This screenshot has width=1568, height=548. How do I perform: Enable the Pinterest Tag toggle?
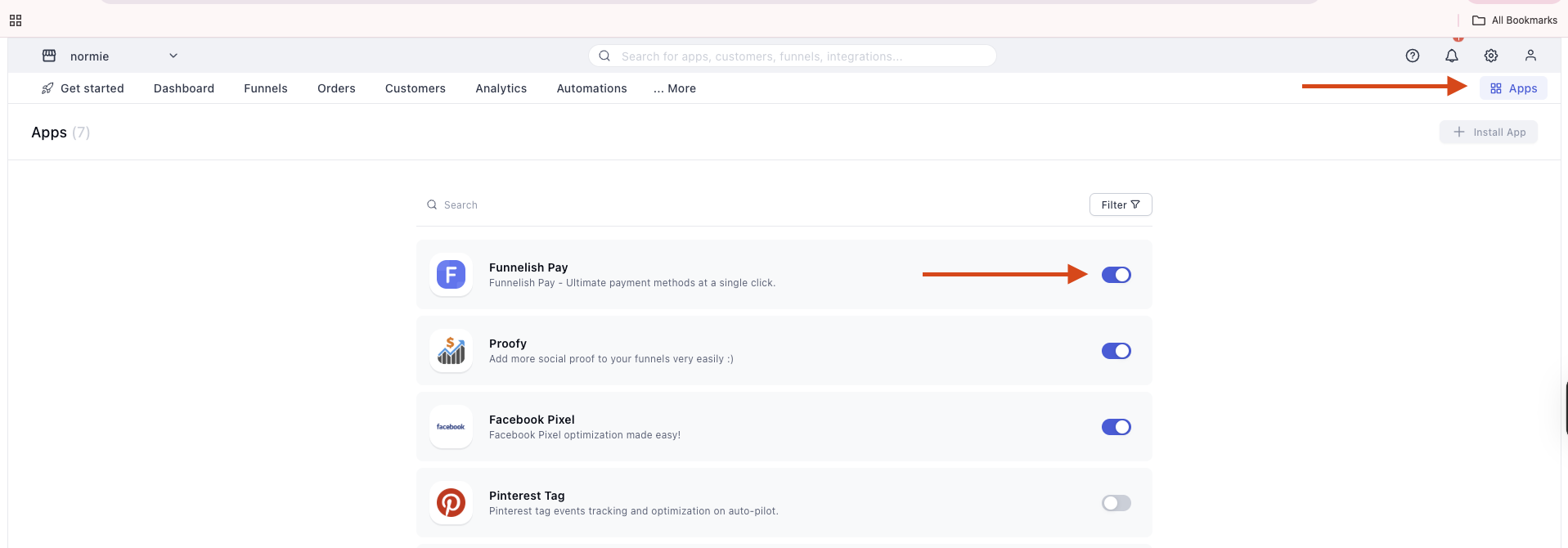[x=1116, y=503]
